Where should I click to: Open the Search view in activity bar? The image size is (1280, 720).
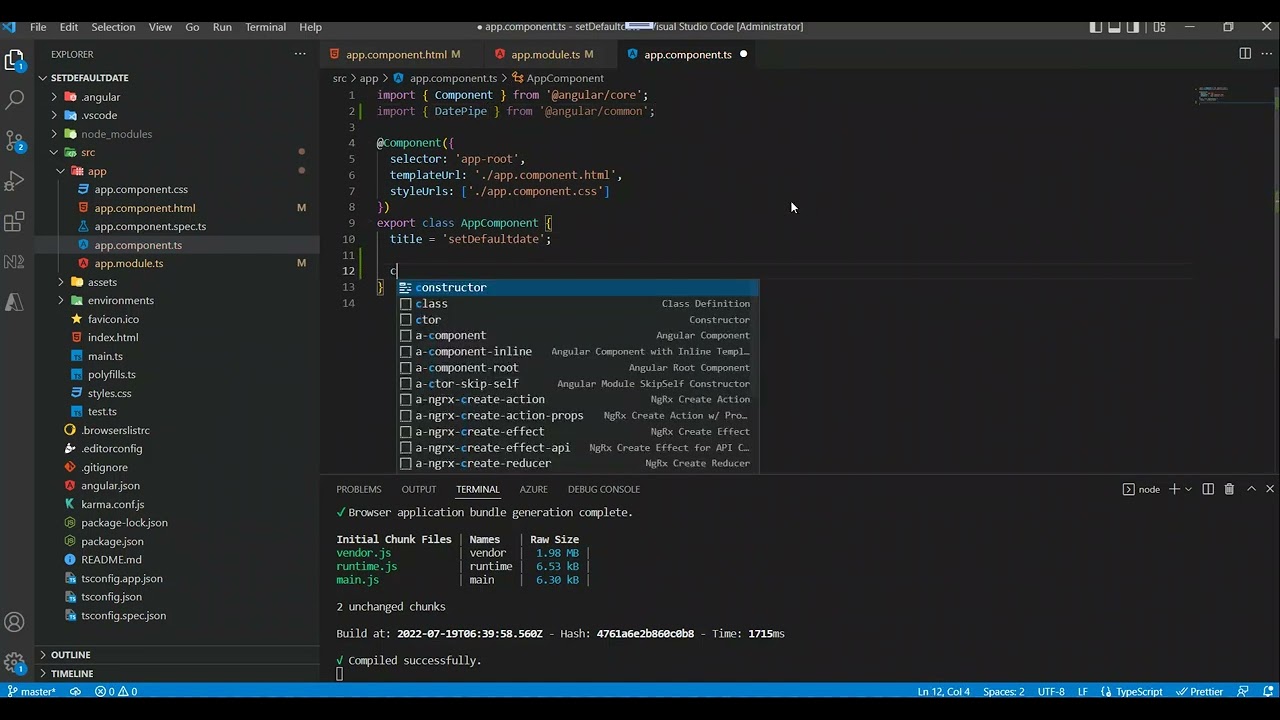[x=15, y=100]
